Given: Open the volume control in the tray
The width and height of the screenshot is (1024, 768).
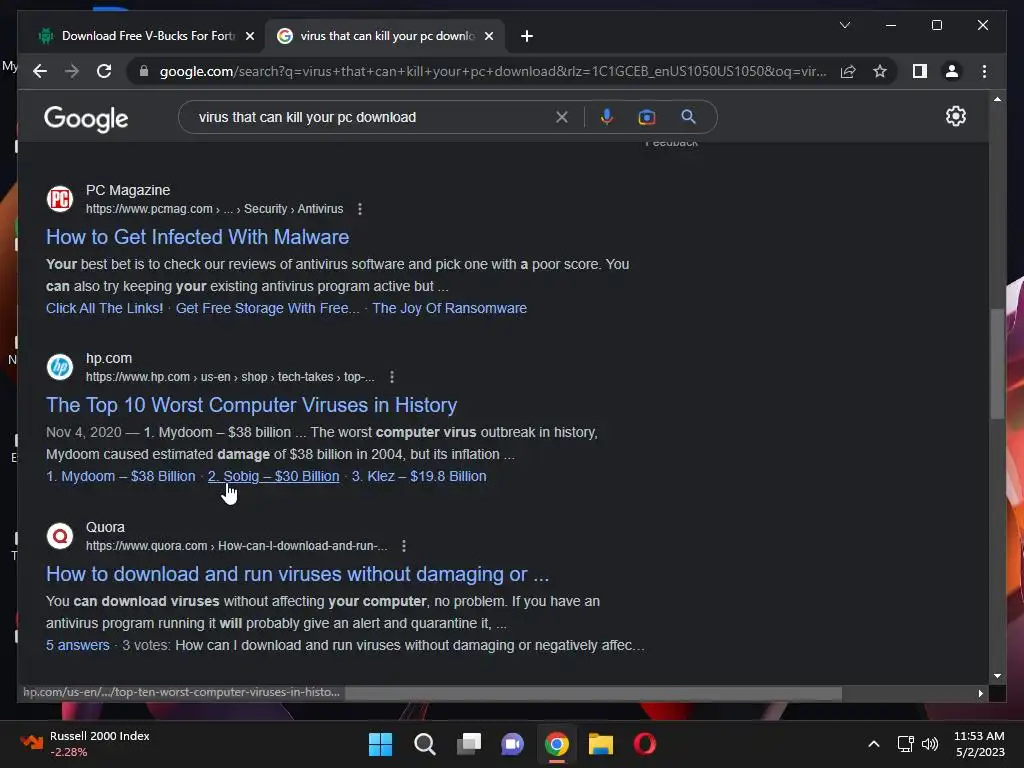Looking at the screenshot, I should pyautogui.click(x=929, y=744).
